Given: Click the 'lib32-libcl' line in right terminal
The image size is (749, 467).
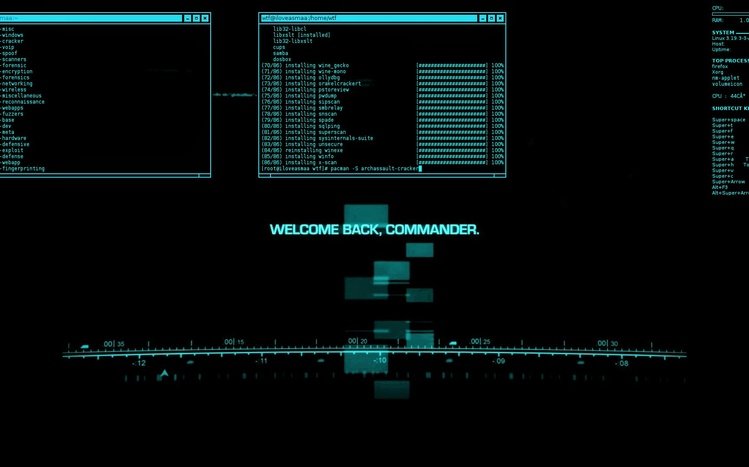Looking at the screenshot, I should tap(289, 29).
